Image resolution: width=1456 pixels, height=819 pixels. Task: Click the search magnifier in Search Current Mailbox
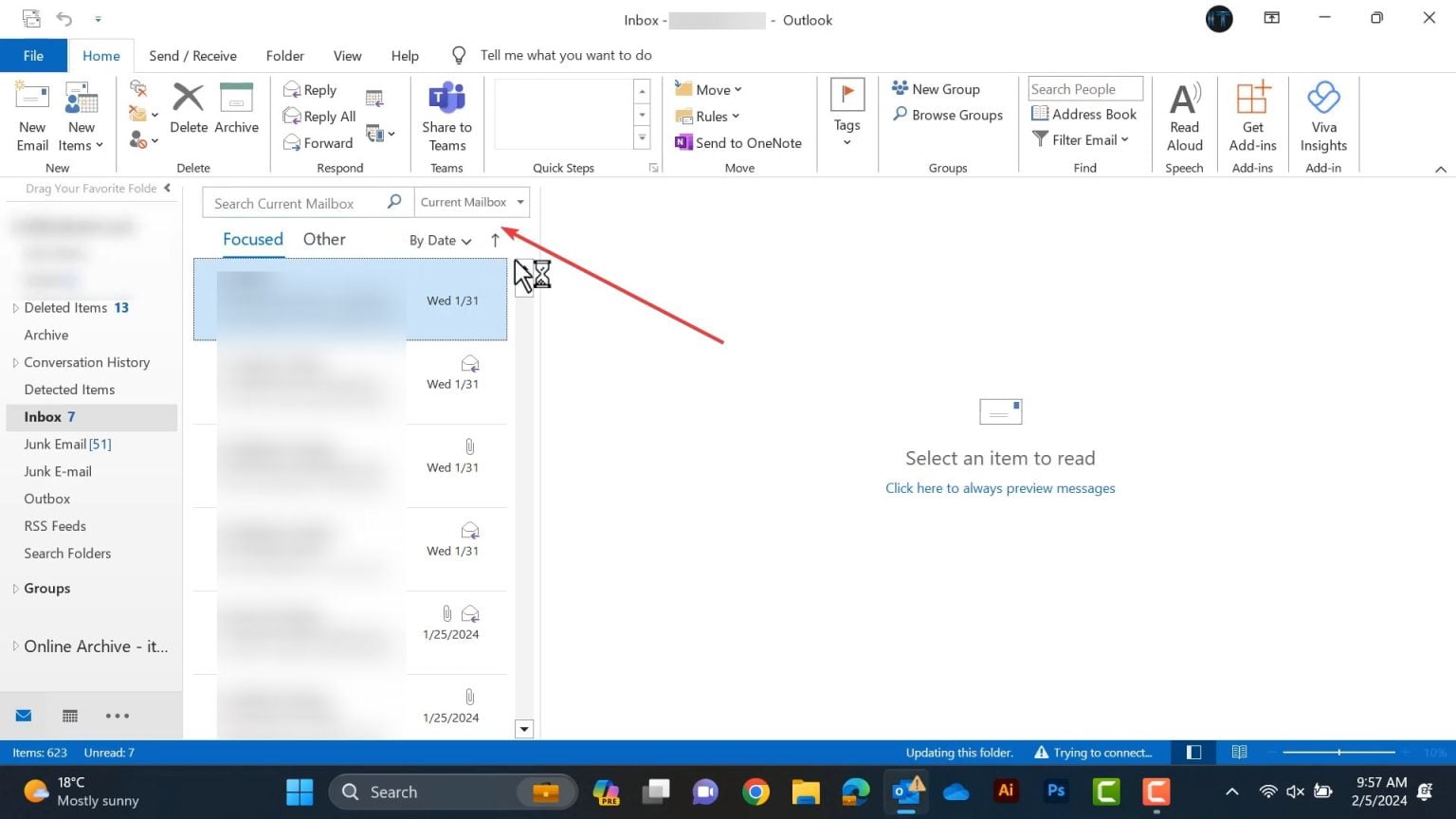click(393, 201)
